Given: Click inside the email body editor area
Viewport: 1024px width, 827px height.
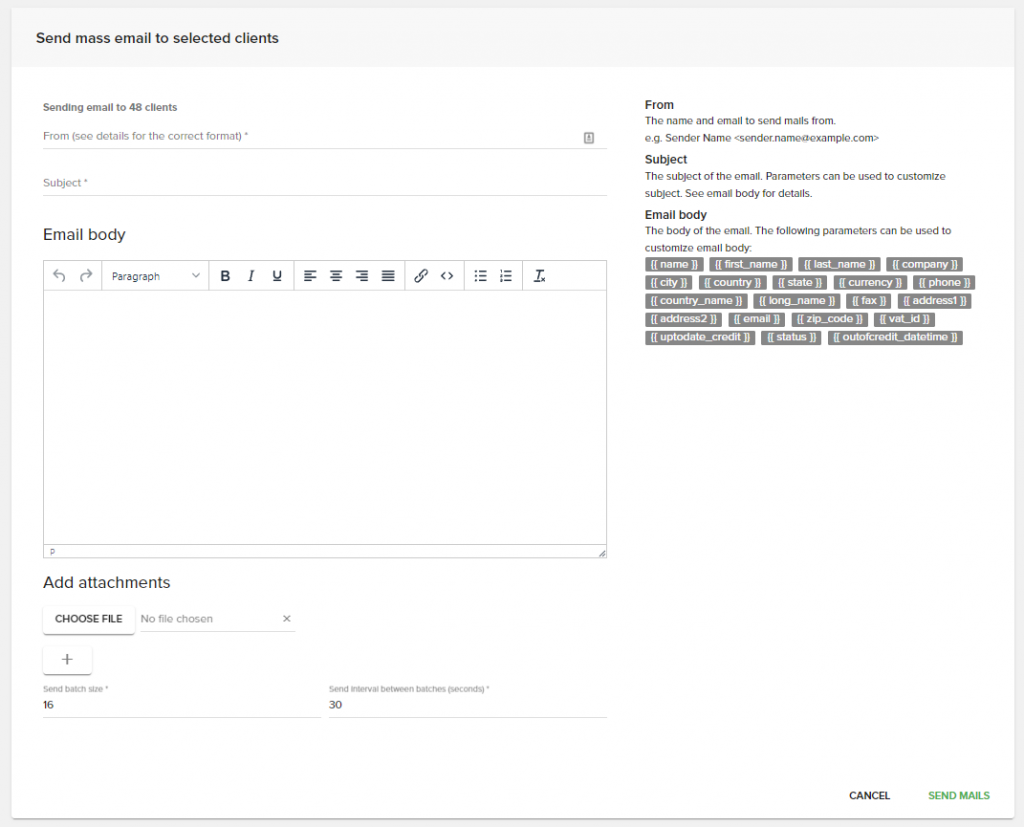Looking at the screenshot, I should (x=325, y=417).
